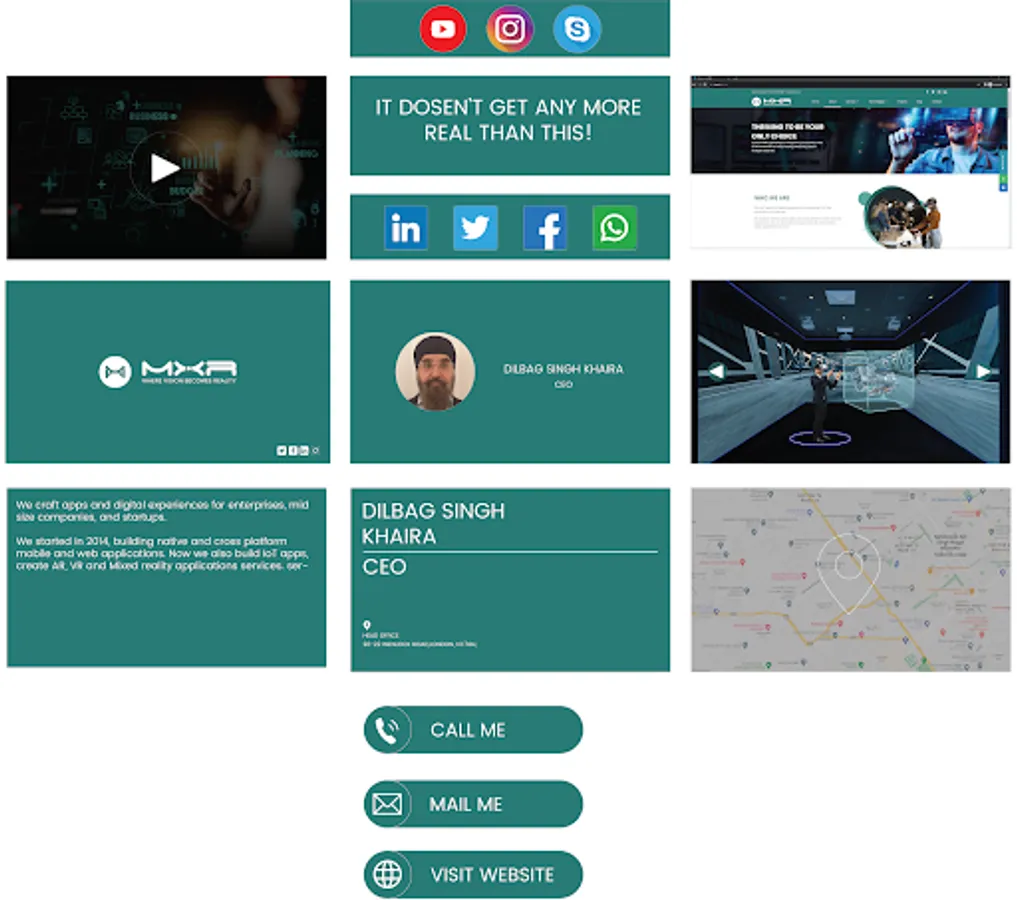Screen dimensions: 1017x900
Task: Click the location pin on the map
Action: 848,572
